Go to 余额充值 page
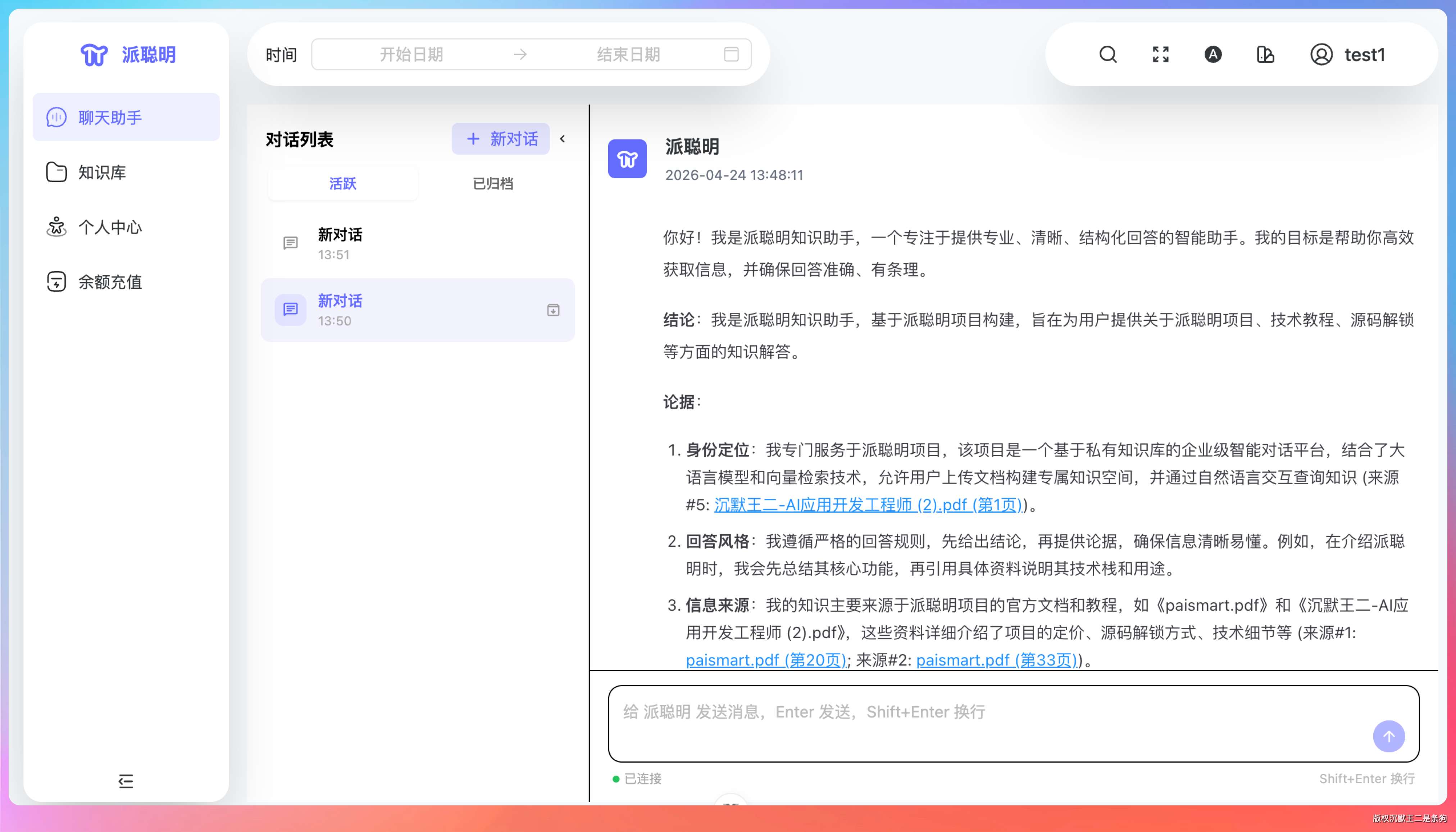 [x=110, y=282]
